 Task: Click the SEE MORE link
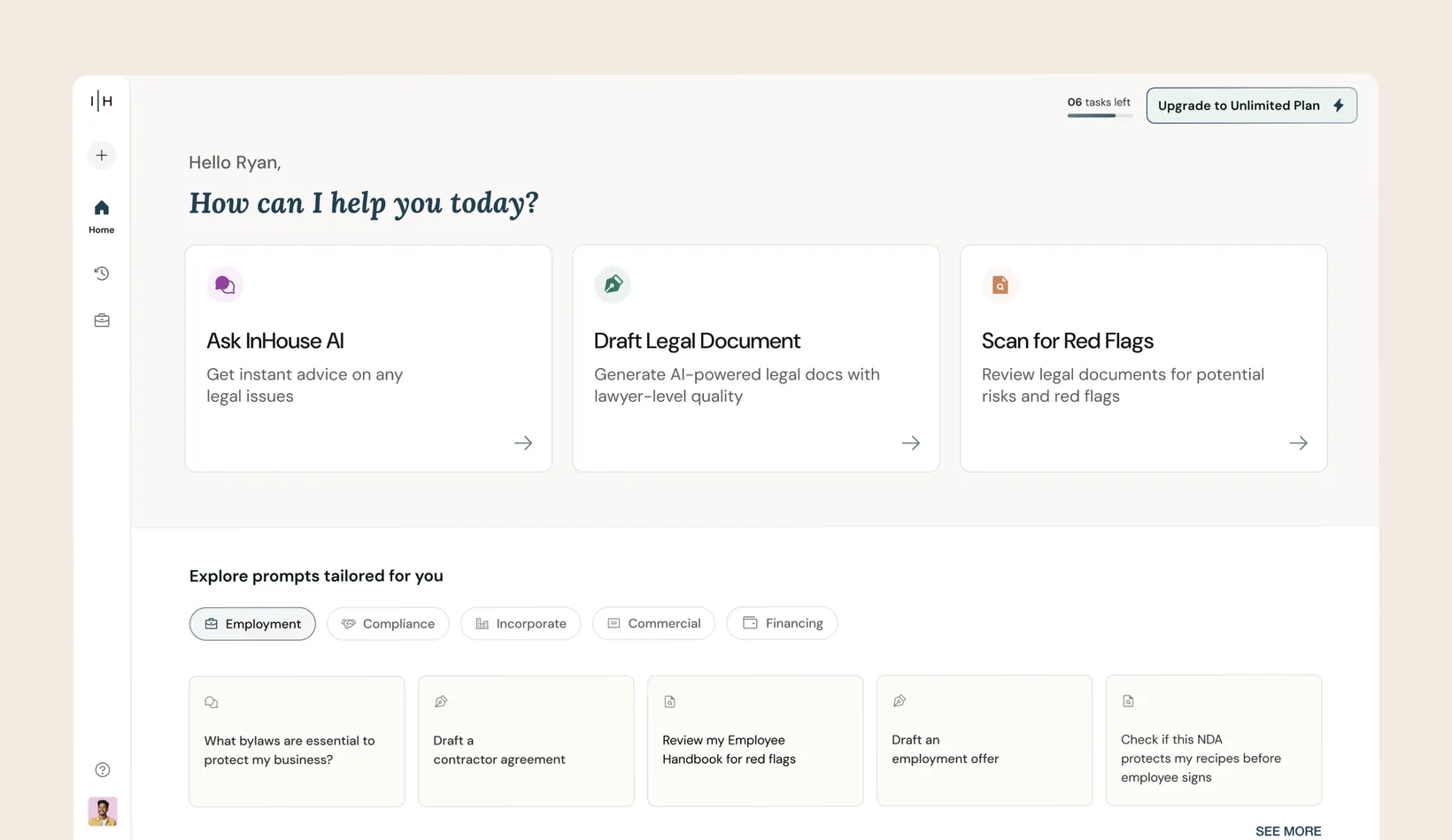pos(1288,831)
